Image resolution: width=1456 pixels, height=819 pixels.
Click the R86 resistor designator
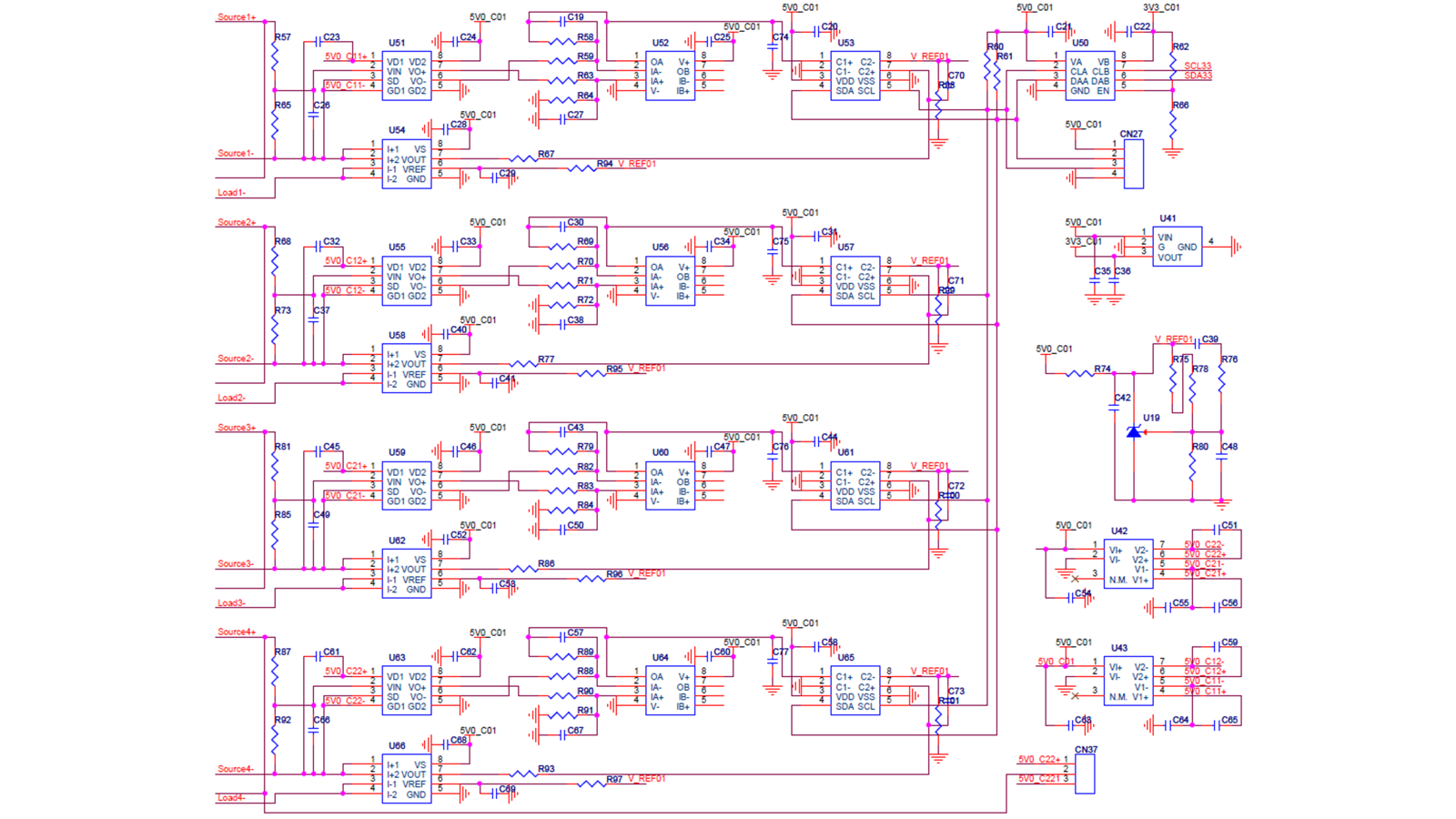click(546, 564)
